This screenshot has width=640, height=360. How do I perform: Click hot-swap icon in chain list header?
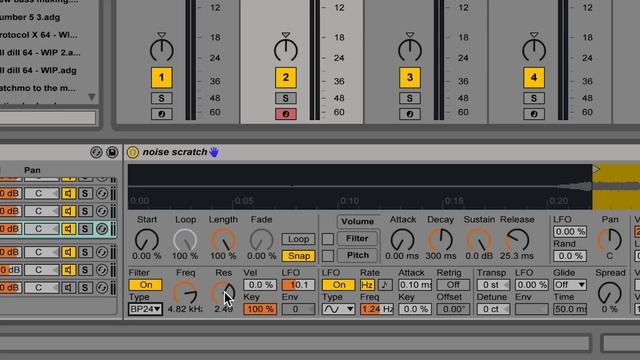pyautogui.click(x=96, y=152)
